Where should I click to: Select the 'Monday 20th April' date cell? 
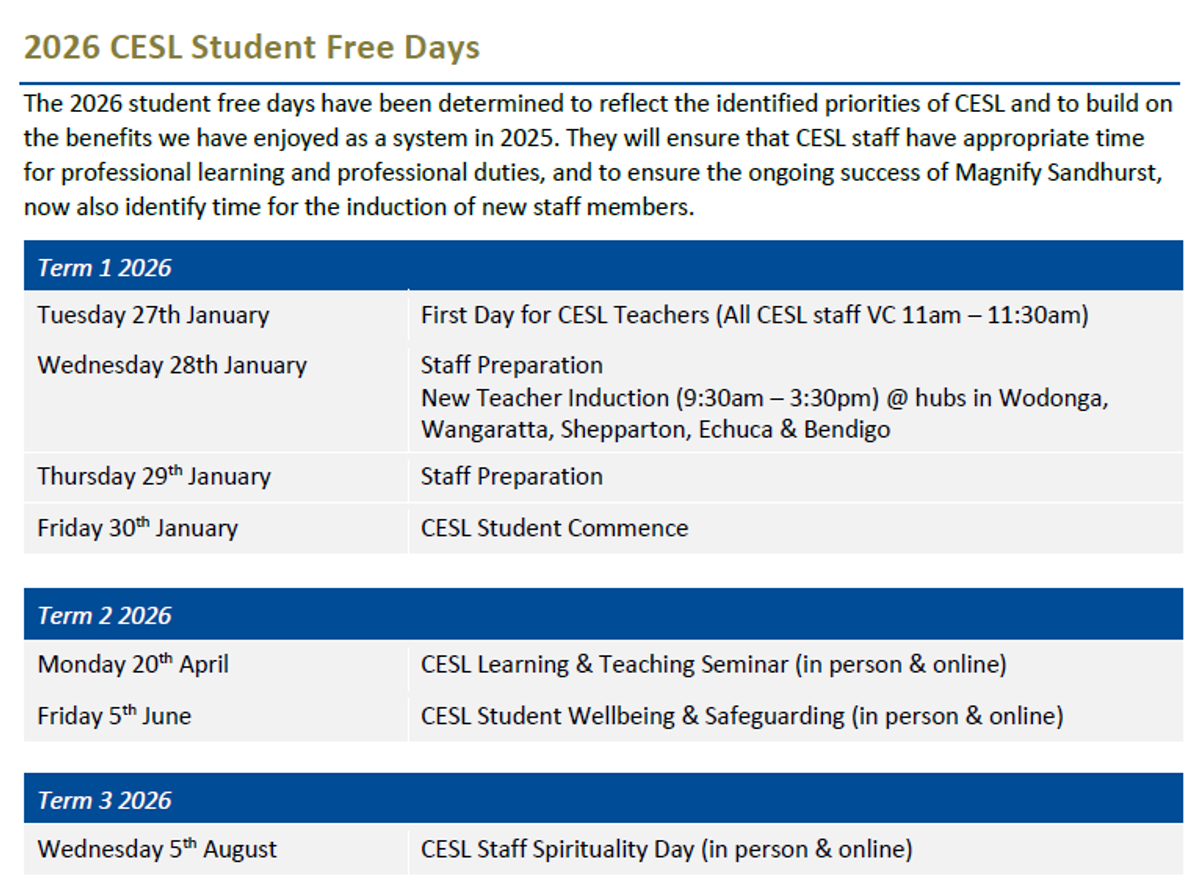tap(133, 664)
